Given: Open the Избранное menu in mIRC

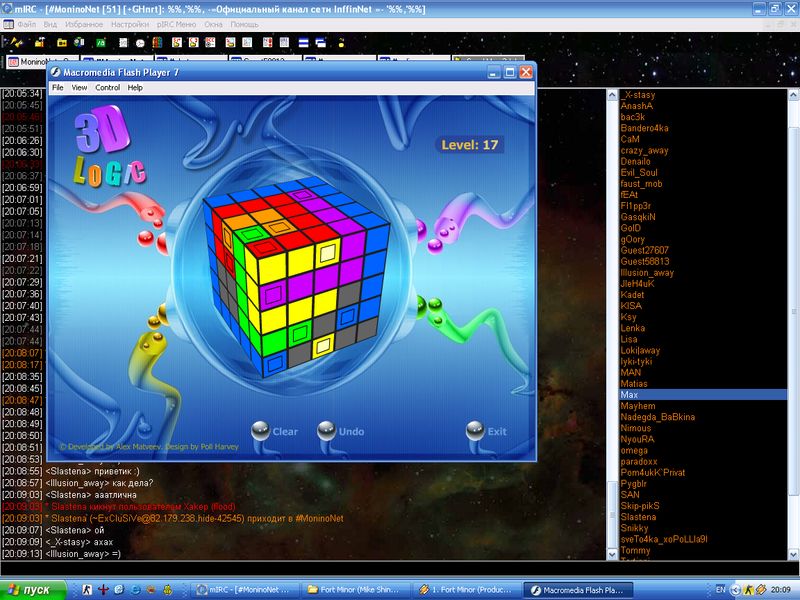Looking at the screenshot, I should [84, 24].
